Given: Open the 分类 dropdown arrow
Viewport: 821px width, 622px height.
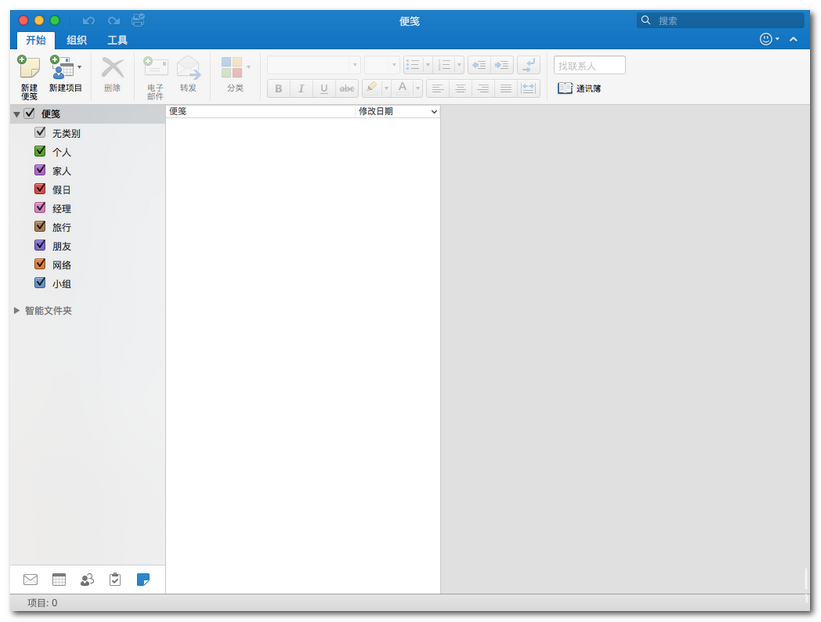Looking at the screenshot, I should [249, 67].
